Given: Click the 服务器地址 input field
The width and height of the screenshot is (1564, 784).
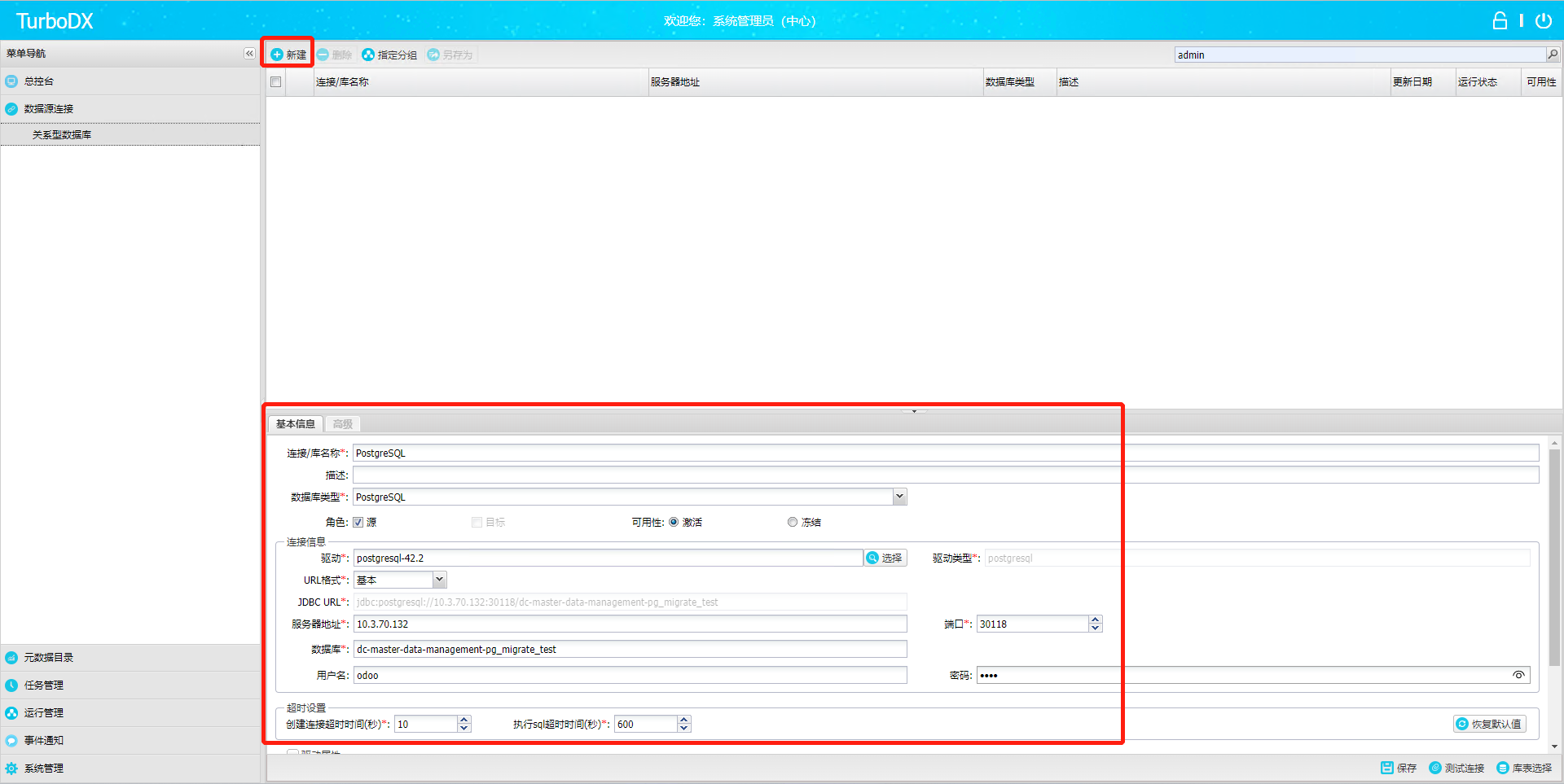Looking at the screenshot, I should tap(630, 624).
